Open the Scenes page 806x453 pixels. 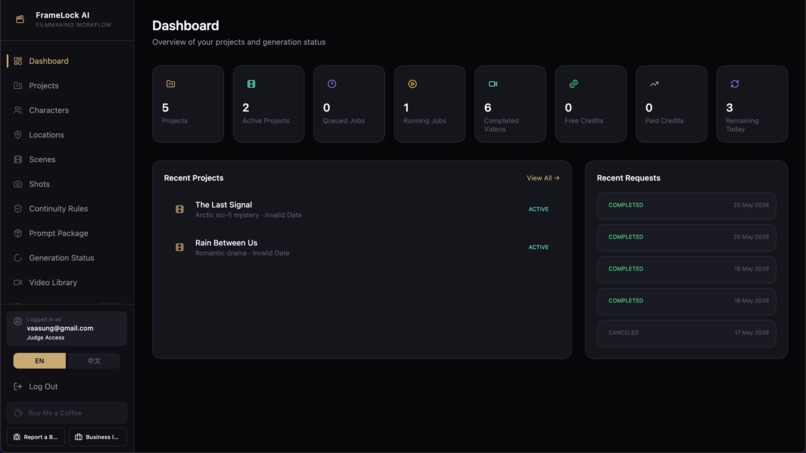67,159
